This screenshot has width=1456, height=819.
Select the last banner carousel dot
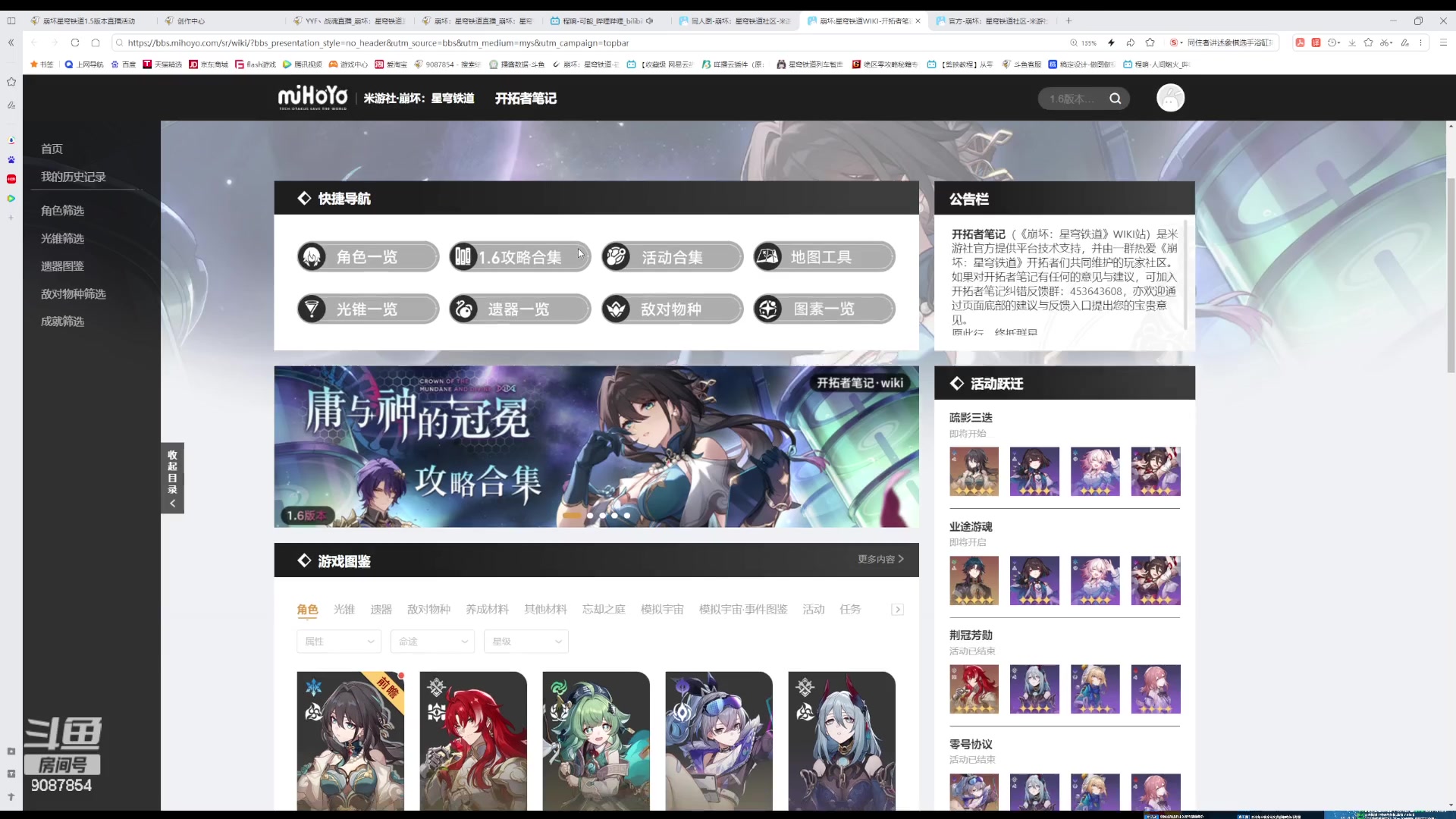click(x=627, y=516)
